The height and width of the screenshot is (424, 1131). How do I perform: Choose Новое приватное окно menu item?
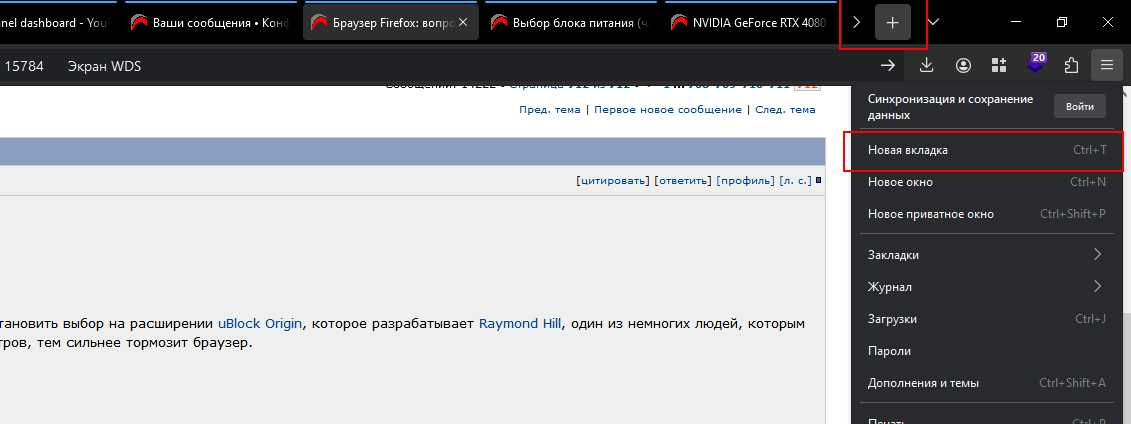(987, 213)
